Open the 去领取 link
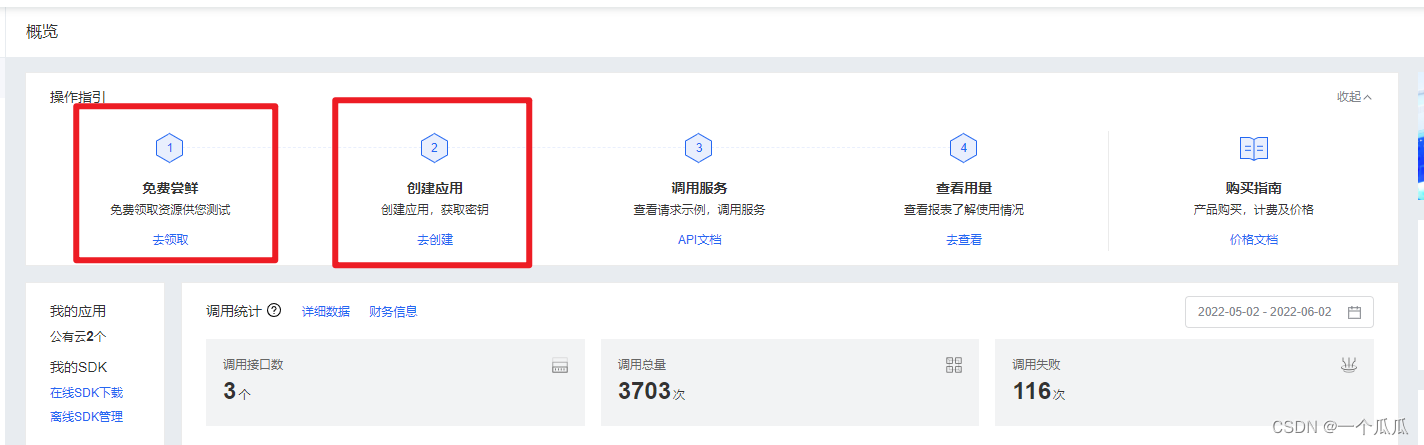Viewport: 1424px width, 445px height. (170, 240)
